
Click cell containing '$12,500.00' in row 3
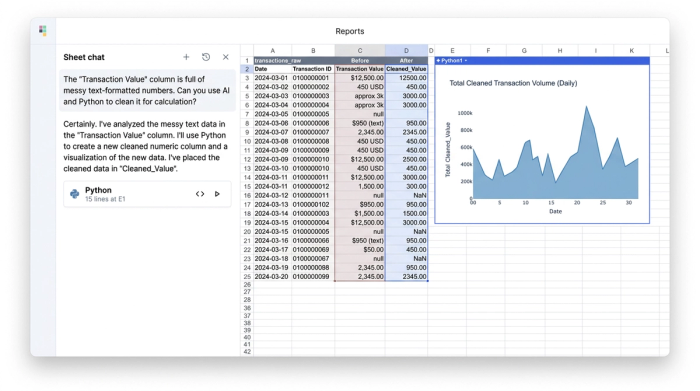(x=360, y=78)
